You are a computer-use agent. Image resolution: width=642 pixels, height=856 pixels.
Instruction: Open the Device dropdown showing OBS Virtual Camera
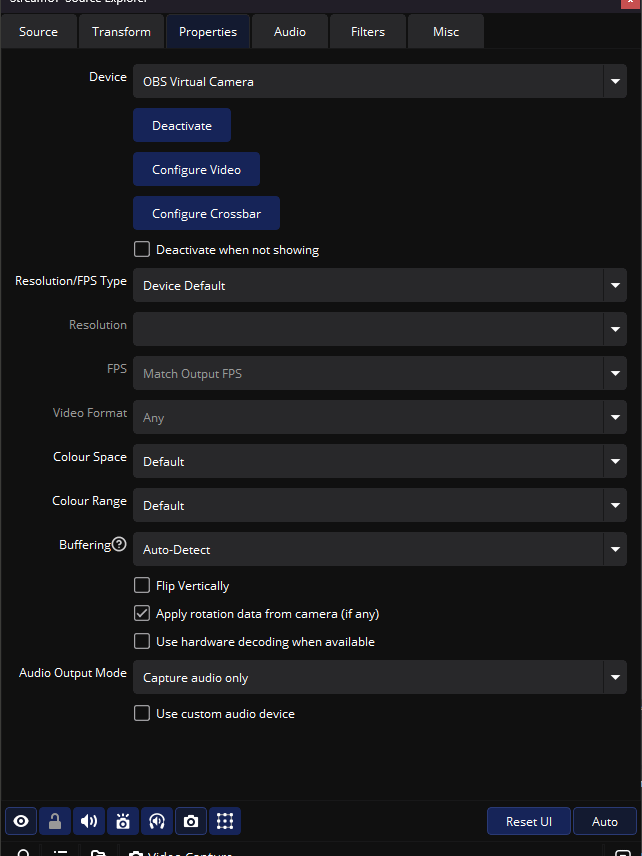coord(379,82)
